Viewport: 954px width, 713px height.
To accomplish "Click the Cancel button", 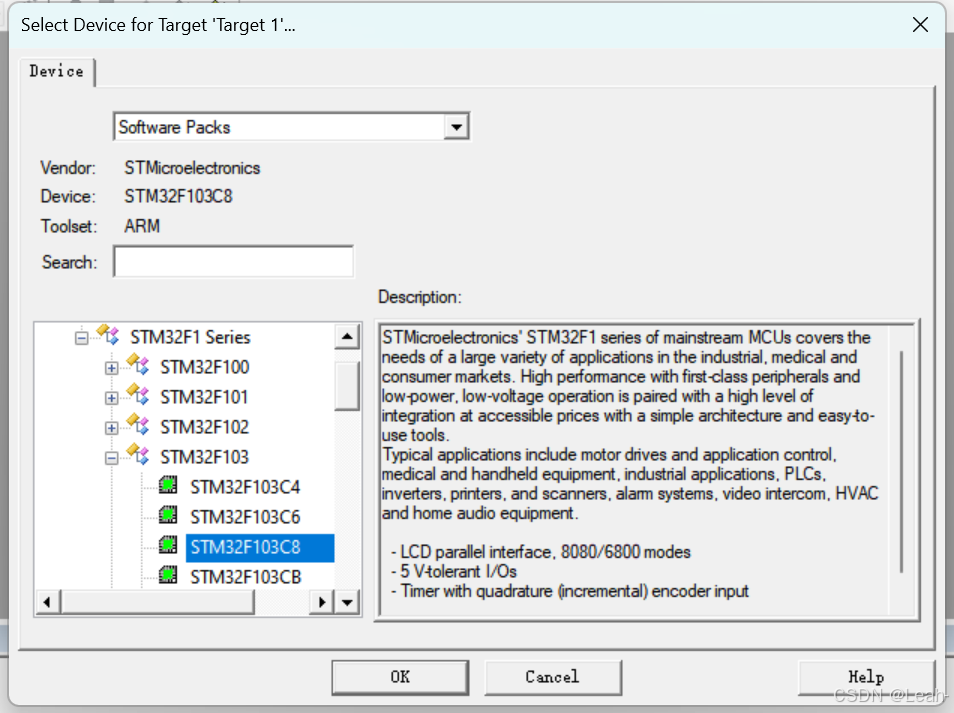I will pyautogui.click(x=552, y=677).
